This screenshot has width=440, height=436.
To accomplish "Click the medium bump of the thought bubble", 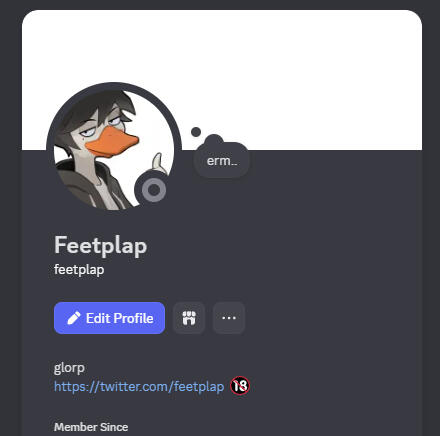I will [214, 140].
